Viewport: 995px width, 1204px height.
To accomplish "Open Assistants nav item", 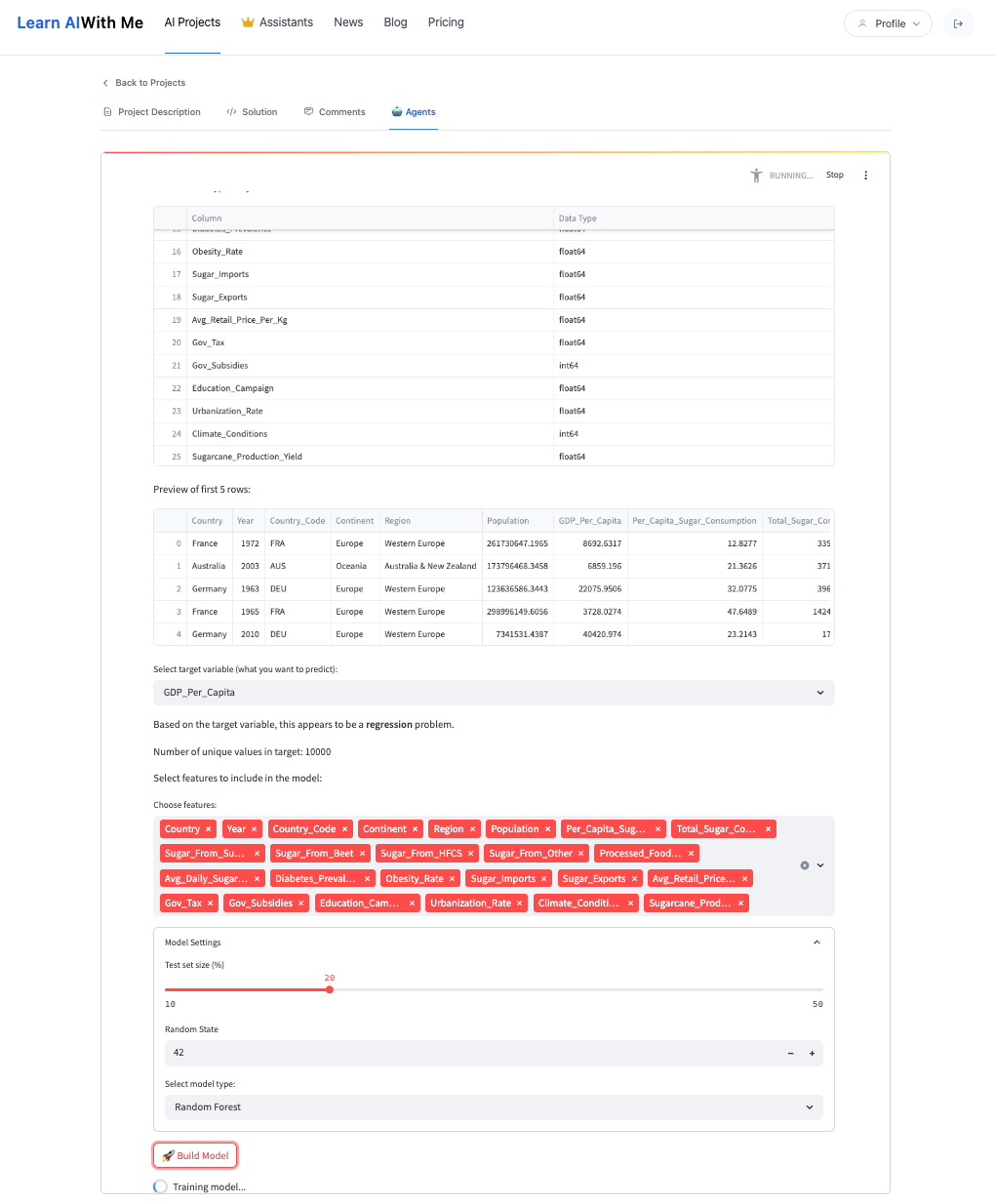I will [x=277, y=22].
